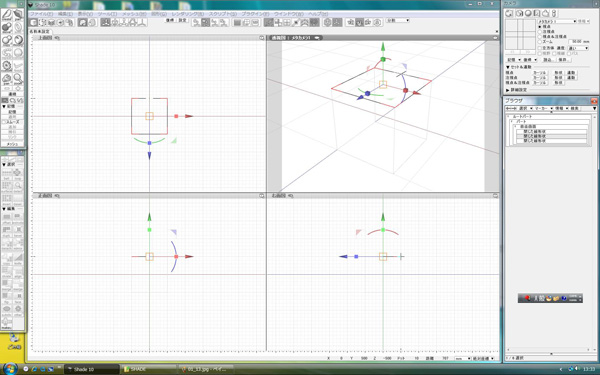Screen dimensions: 600x375
Task: Open the スクリプト menu
Action: [223, 14]
